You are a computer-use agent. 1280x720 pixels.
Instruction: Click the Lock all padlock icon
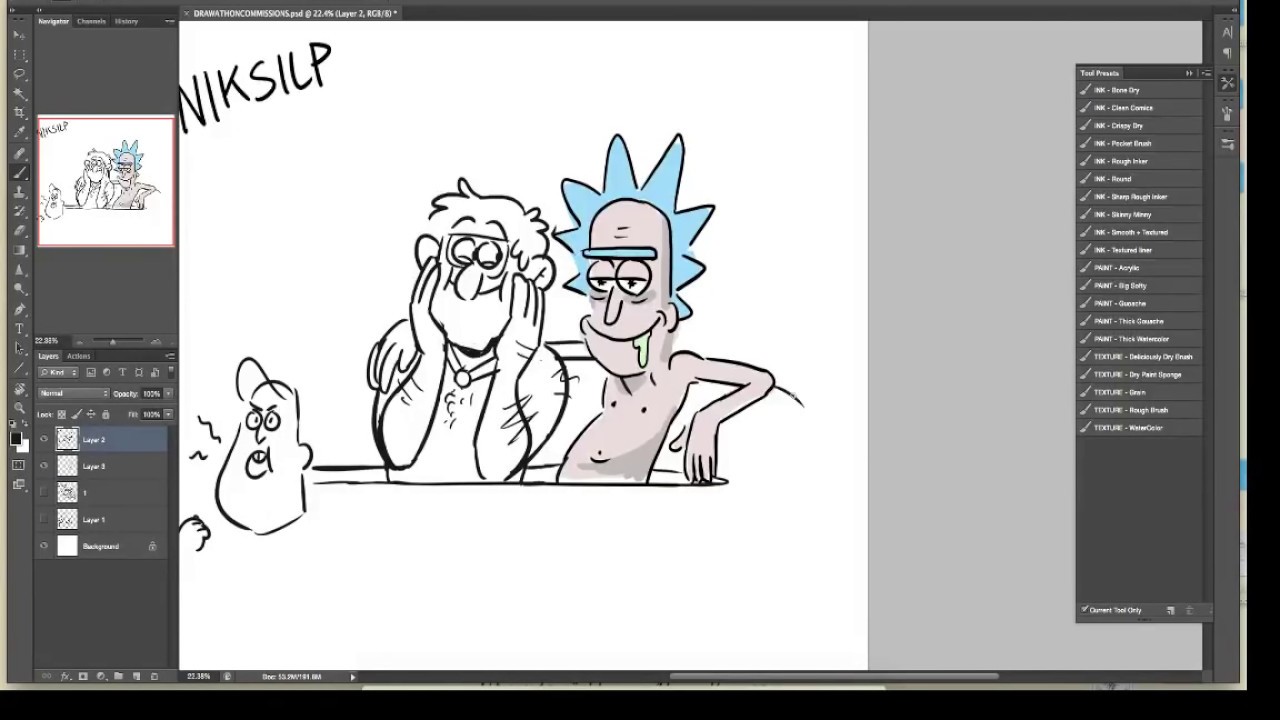point(105,414)
